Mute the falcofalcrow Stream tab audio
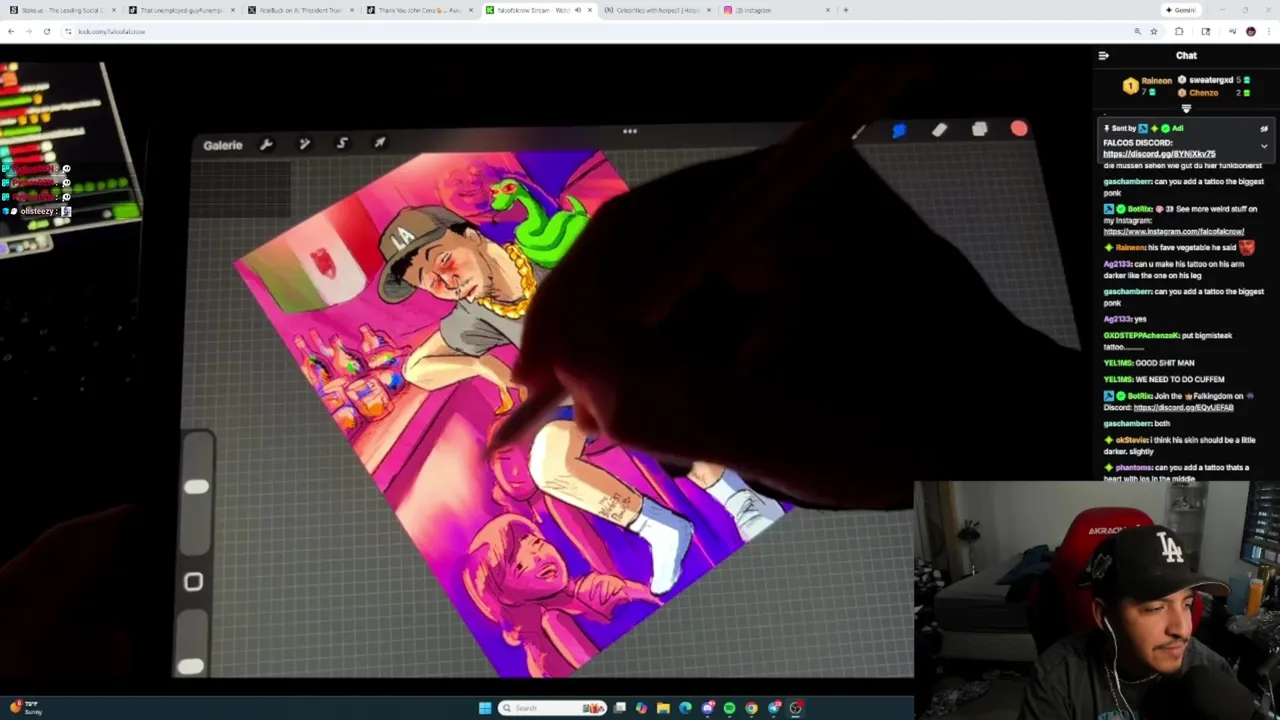This screenshot has height=720, width=1280. pyautogui.click(x=577, y=10)
